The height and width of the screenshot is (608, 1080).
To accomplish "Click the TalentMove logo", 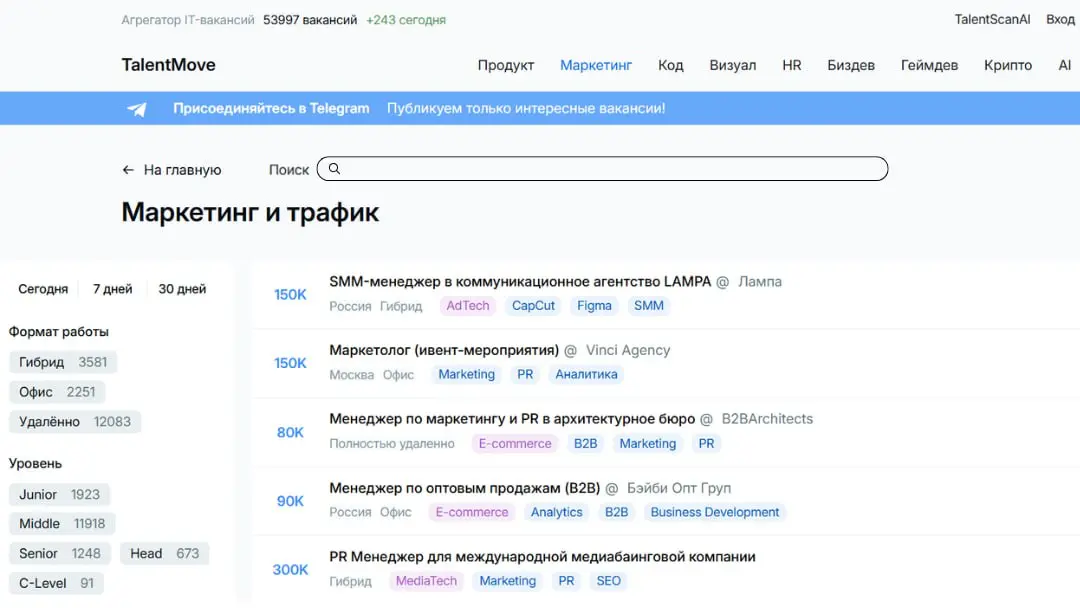I will [168, 64].
